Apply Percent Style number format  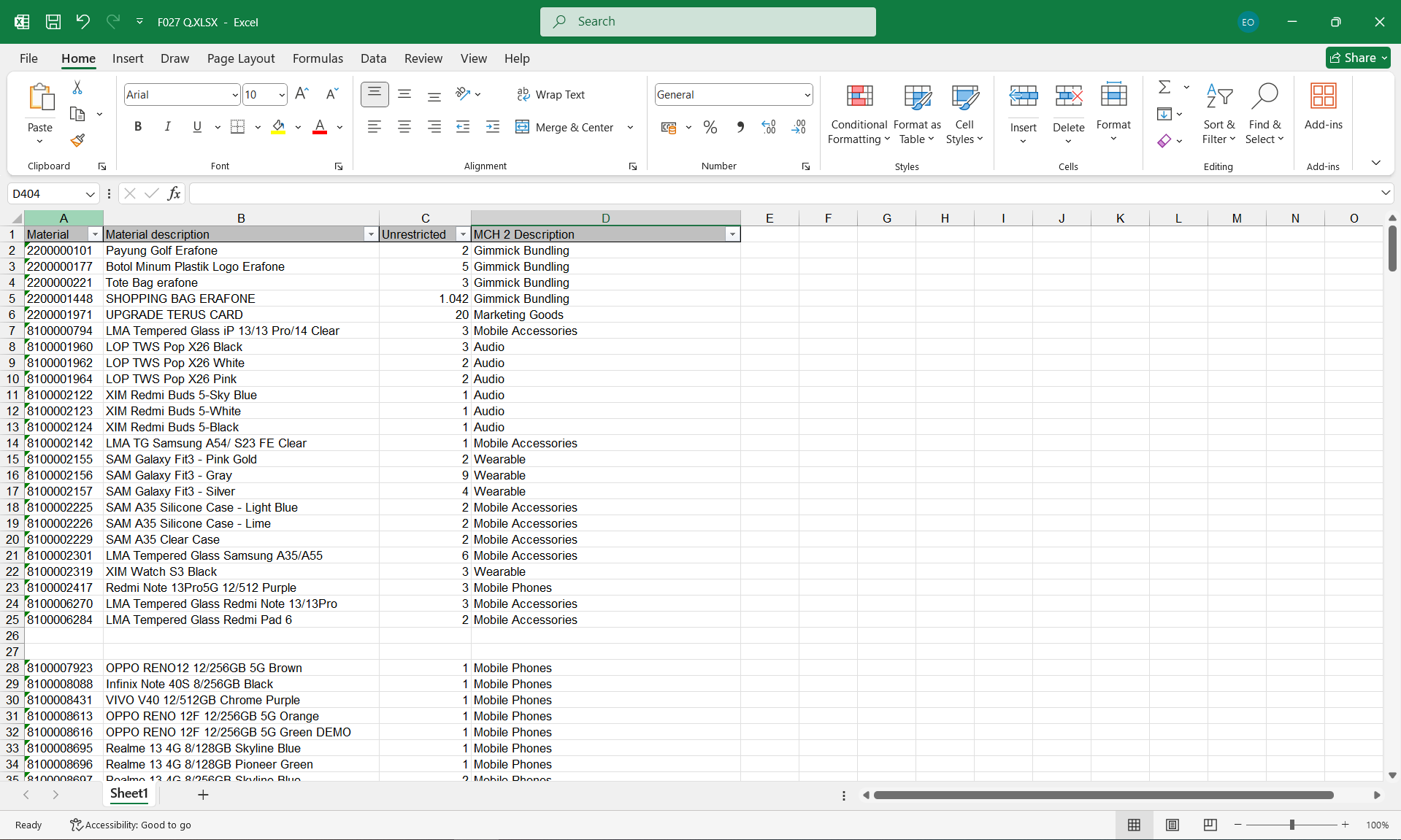click(710, 128)
